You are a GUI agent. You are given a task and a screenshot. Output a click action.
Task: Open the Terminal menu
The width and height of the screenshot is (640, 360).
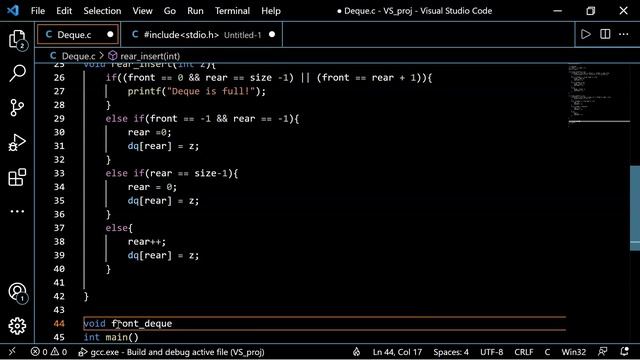click(232, 11)
